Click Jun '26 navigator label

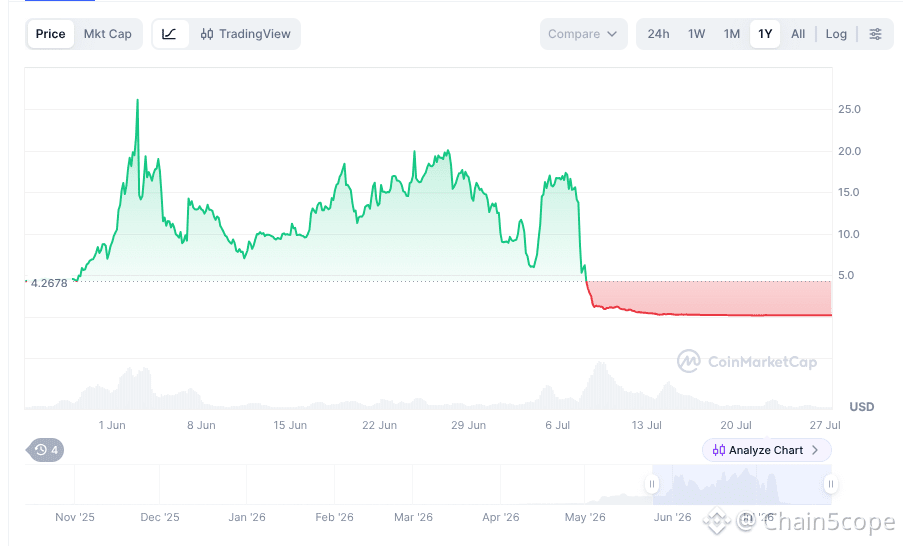(672, 517)
